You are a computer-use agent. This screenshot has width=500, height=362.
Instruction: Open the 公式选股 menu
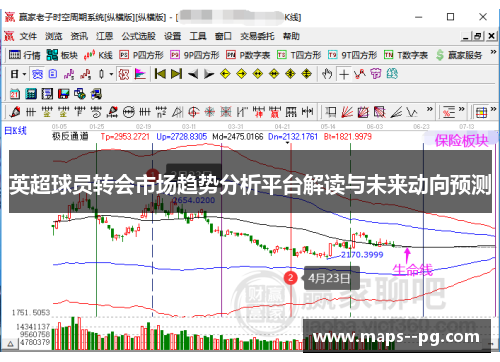click(x=138, y=36)
